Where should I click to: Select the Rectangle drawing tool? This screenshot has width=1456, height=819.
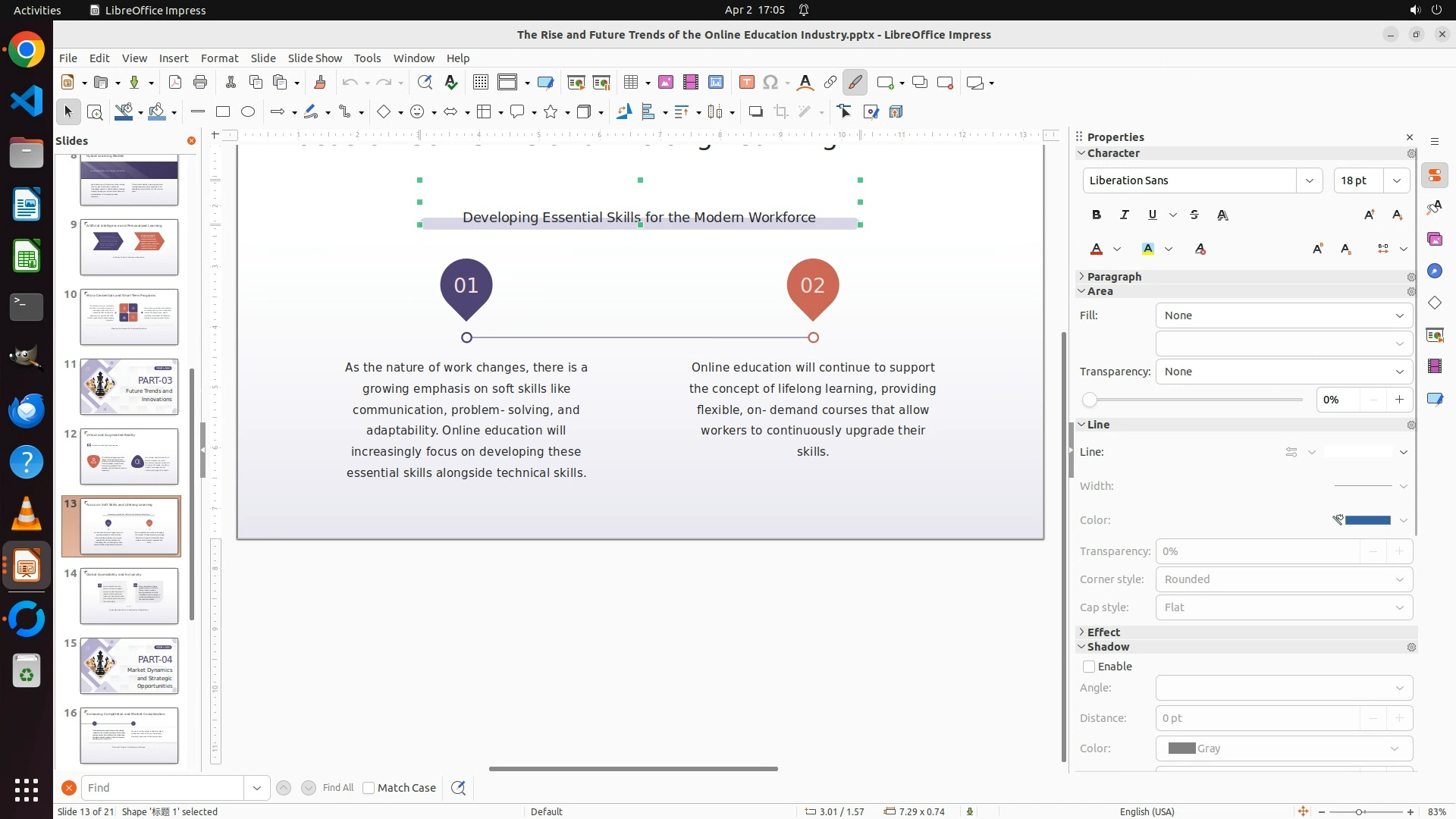coord(223,112)
